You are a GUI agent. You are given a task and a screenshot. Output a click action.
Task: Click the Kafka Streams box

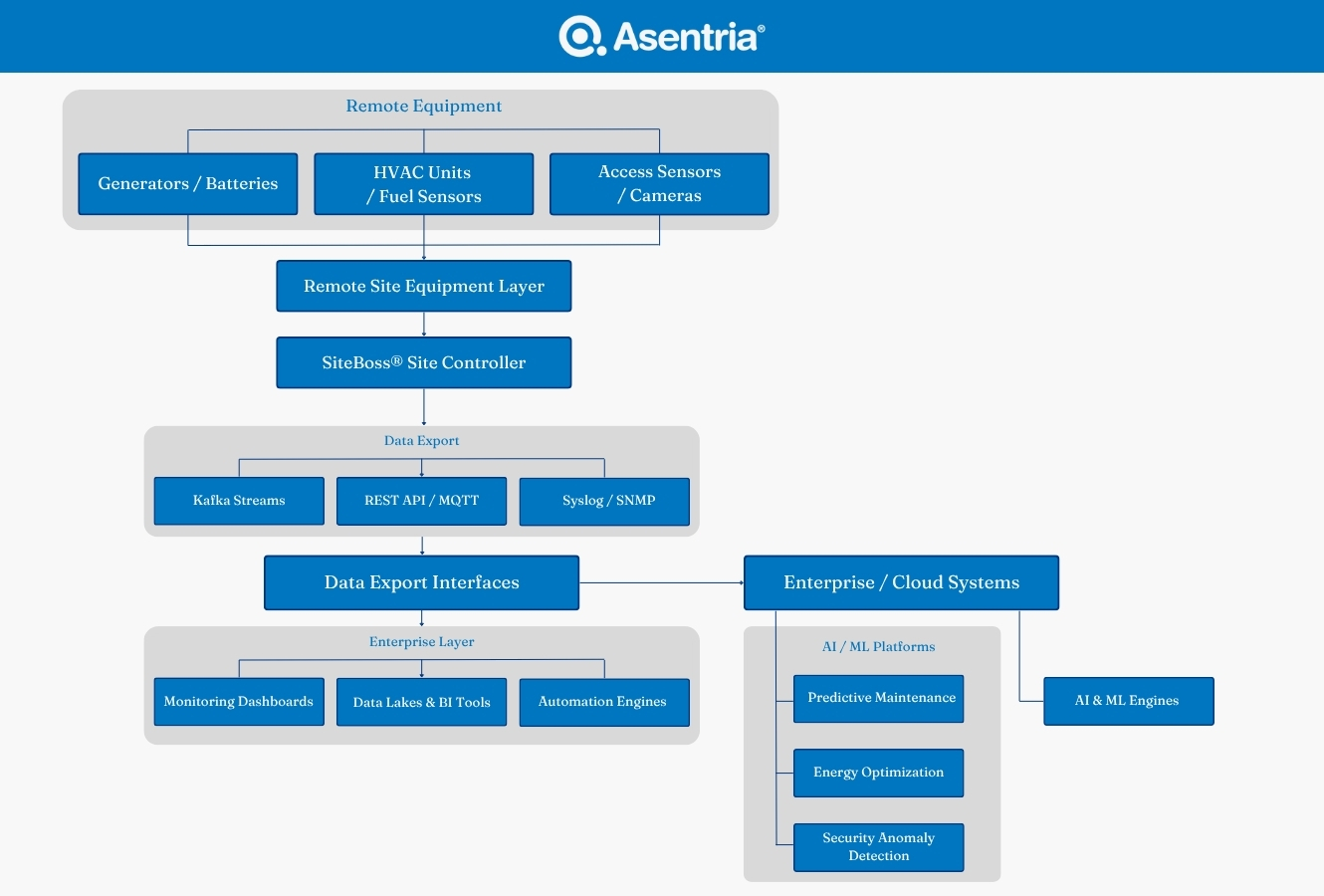pyautogui.click(x=239, y=501)
